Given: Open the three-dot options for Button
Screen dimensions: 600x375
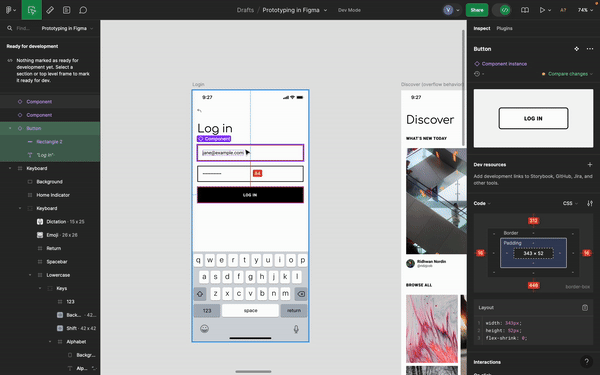Looking at the screenshot, I should 590,49.
